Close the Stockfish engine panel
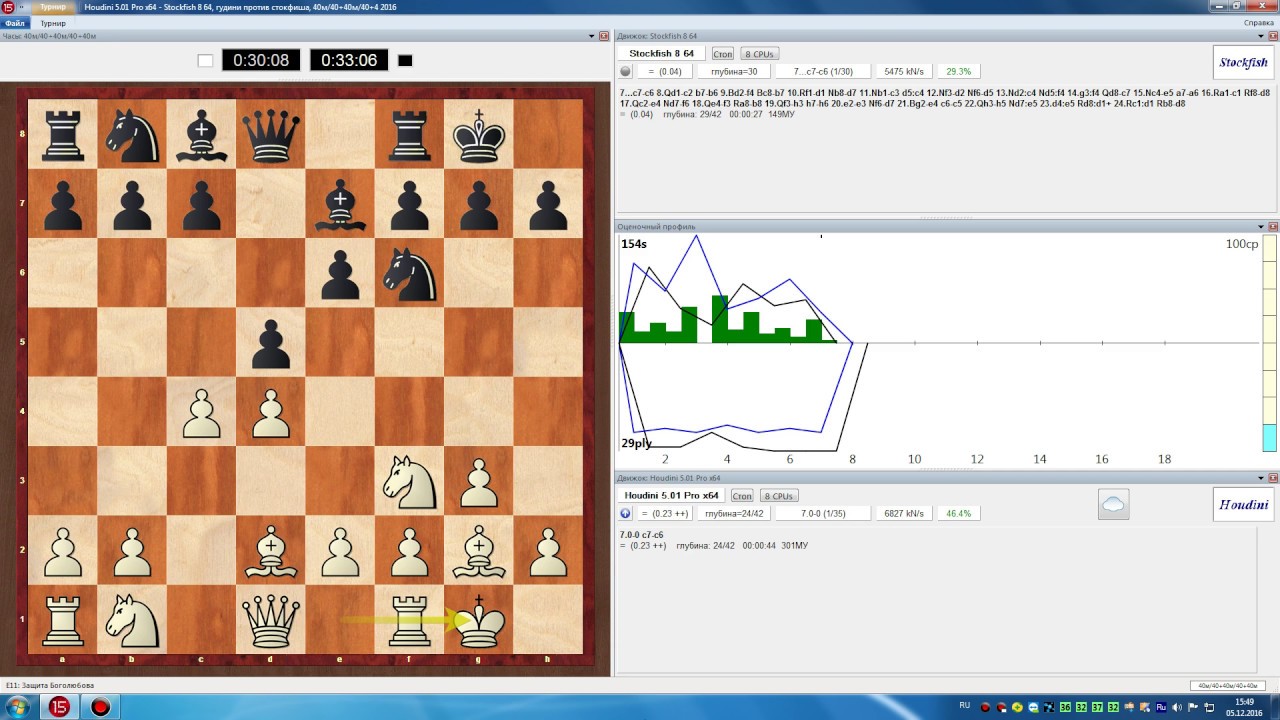1280x720 pixels. (x=1273, y=36)
